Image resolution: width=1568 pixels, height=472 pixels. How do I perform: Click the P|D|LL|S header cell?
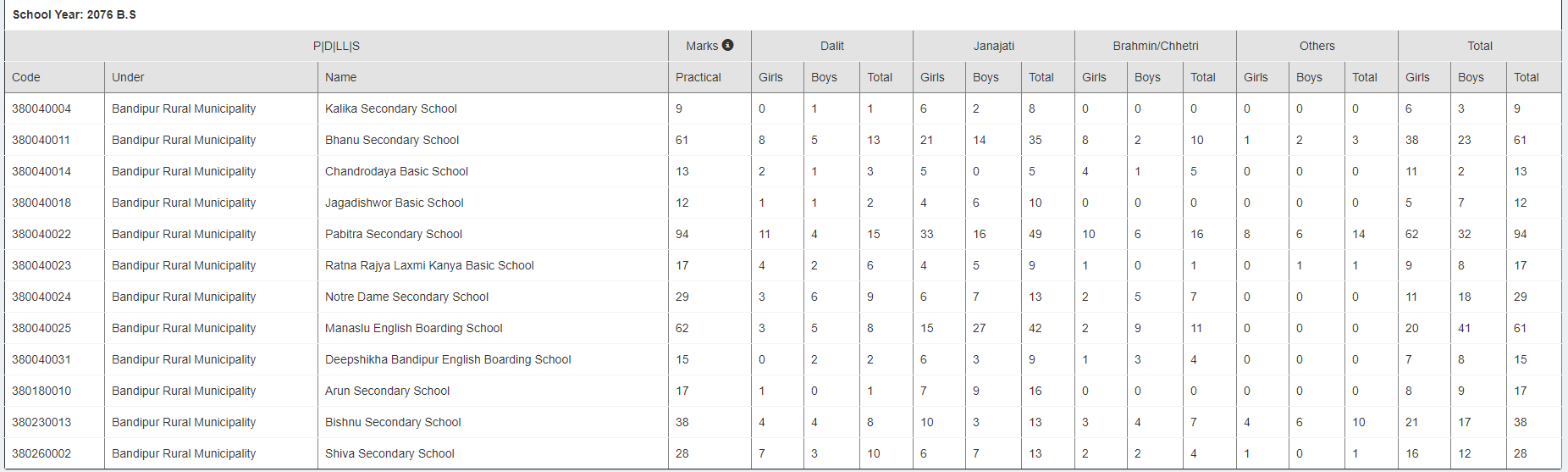point(336,46)
